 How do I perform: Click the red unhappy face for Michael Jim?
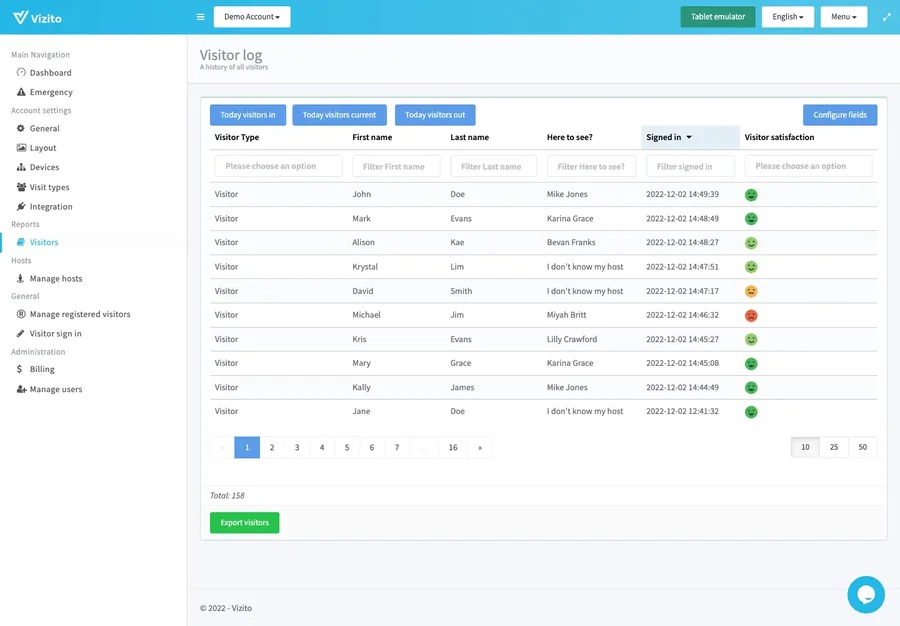[751, 315]
